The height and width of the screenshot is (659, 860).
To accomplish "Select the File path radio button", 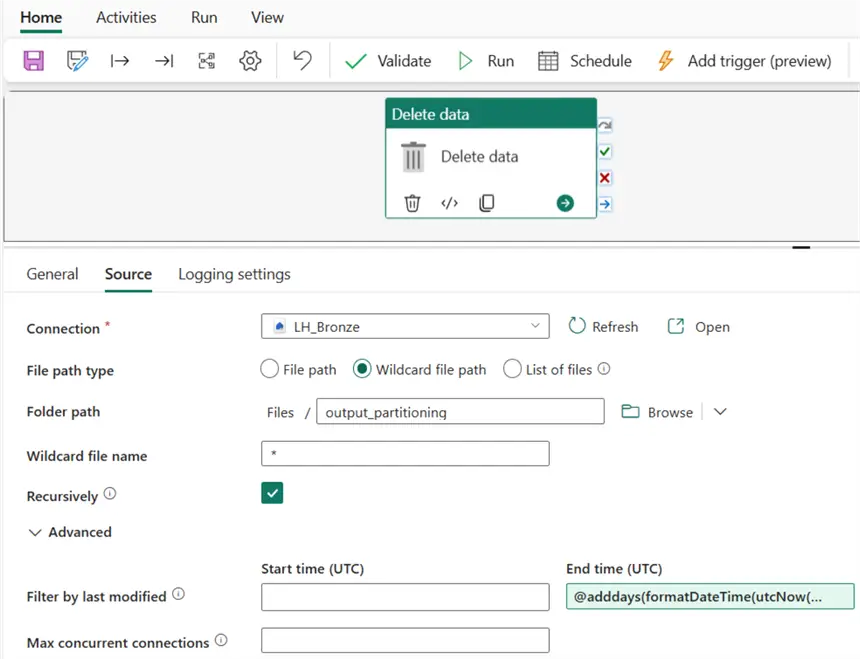I will tap(269, 369).
